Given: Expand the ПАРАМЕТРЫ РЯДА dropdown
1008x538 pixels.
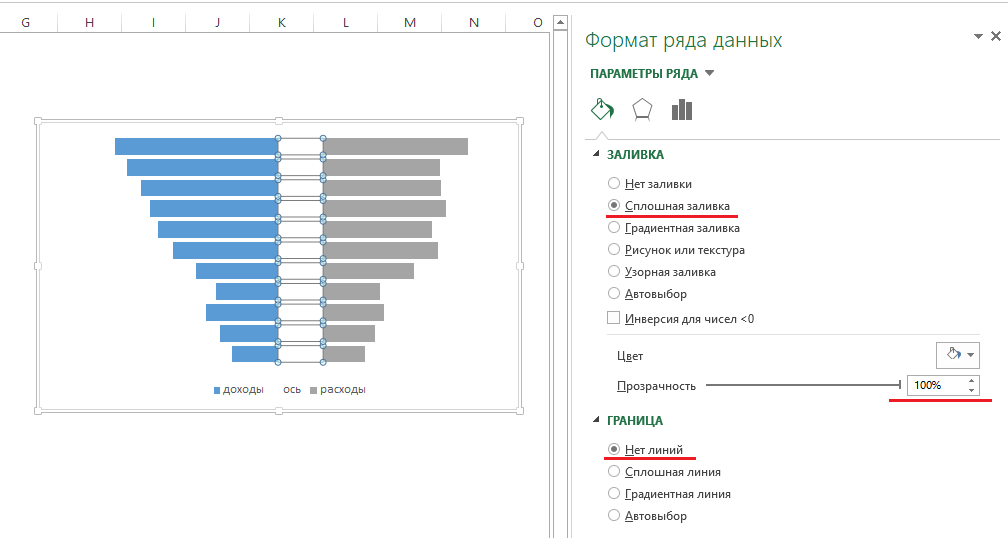Looking at the screenshot, I should tap(709, 73).
